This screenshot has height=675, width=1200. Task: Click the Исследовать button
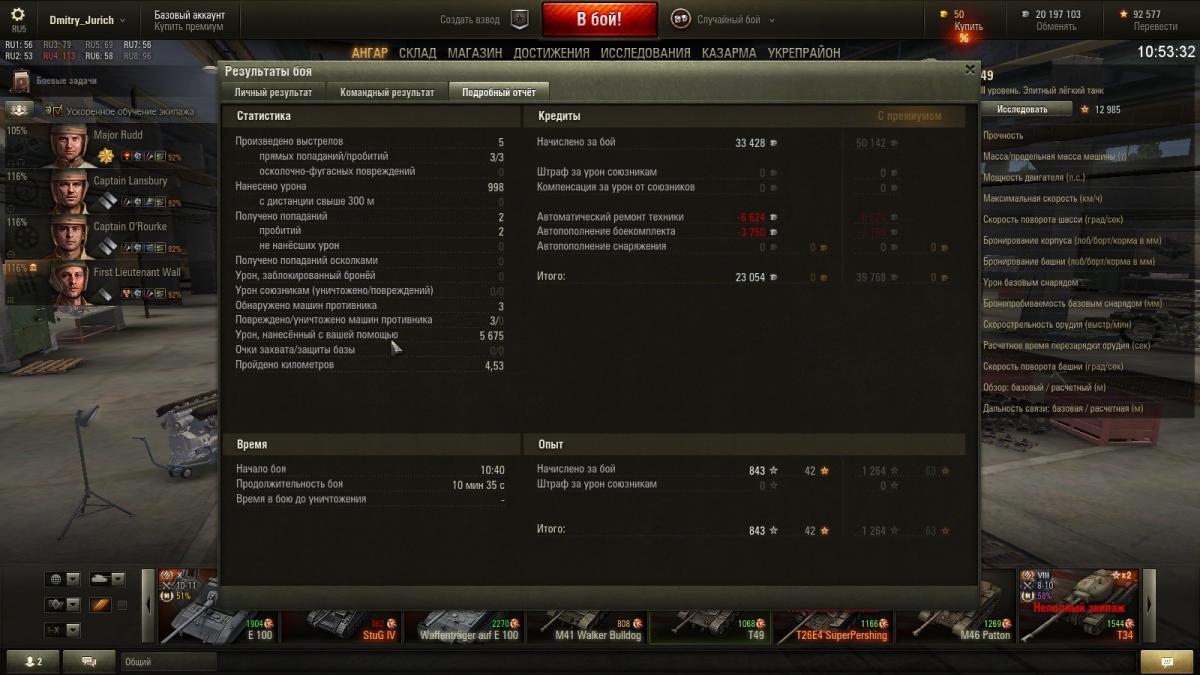(x=1022, y=109)
